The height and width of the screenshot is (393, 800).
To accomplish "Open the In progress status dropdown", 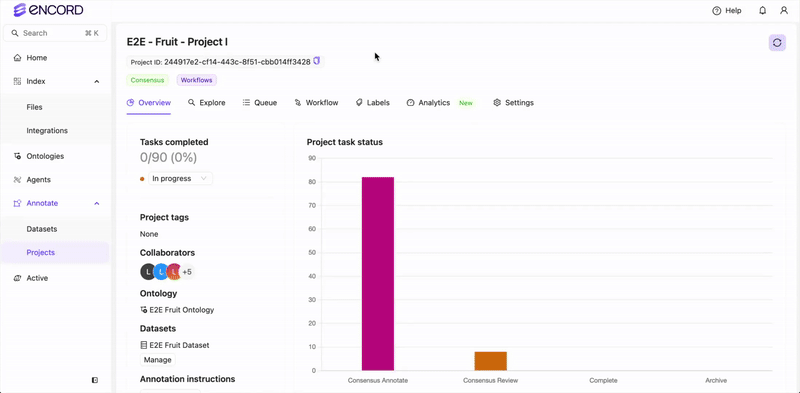I will (x=180, y=179).
